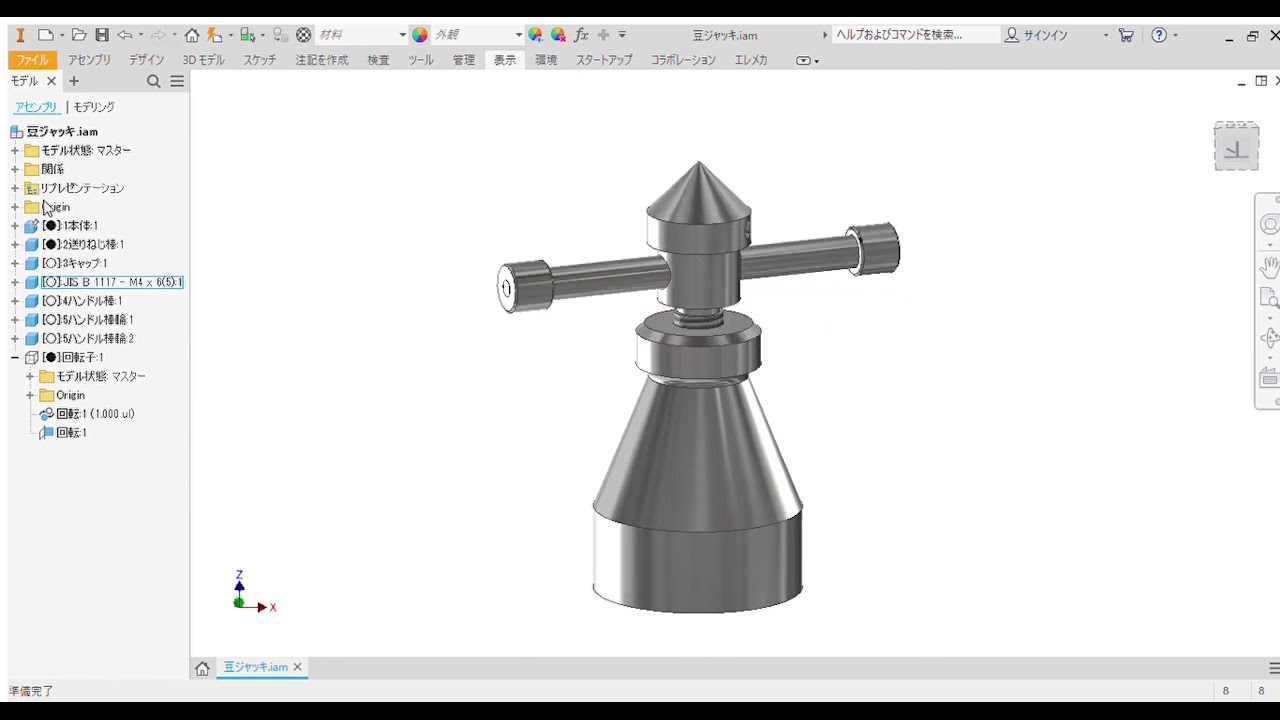Screen dimensions: 1280x720
Task: Select the 2送りねじ棒:1 tree item
Action: 83,245
